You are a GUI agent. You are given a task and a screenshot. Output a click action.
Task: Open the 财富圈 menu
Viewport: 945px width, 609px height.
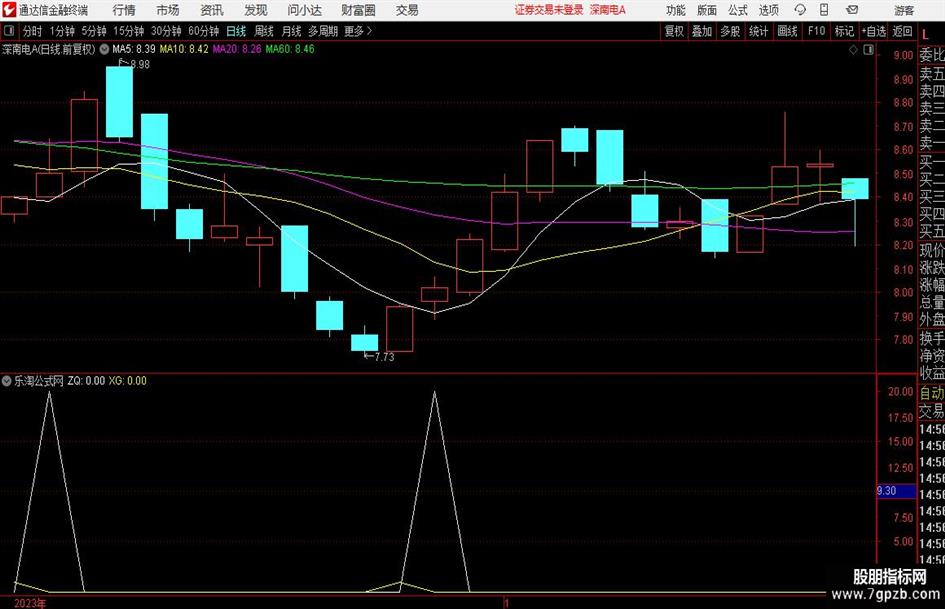(x=358, y=10)
